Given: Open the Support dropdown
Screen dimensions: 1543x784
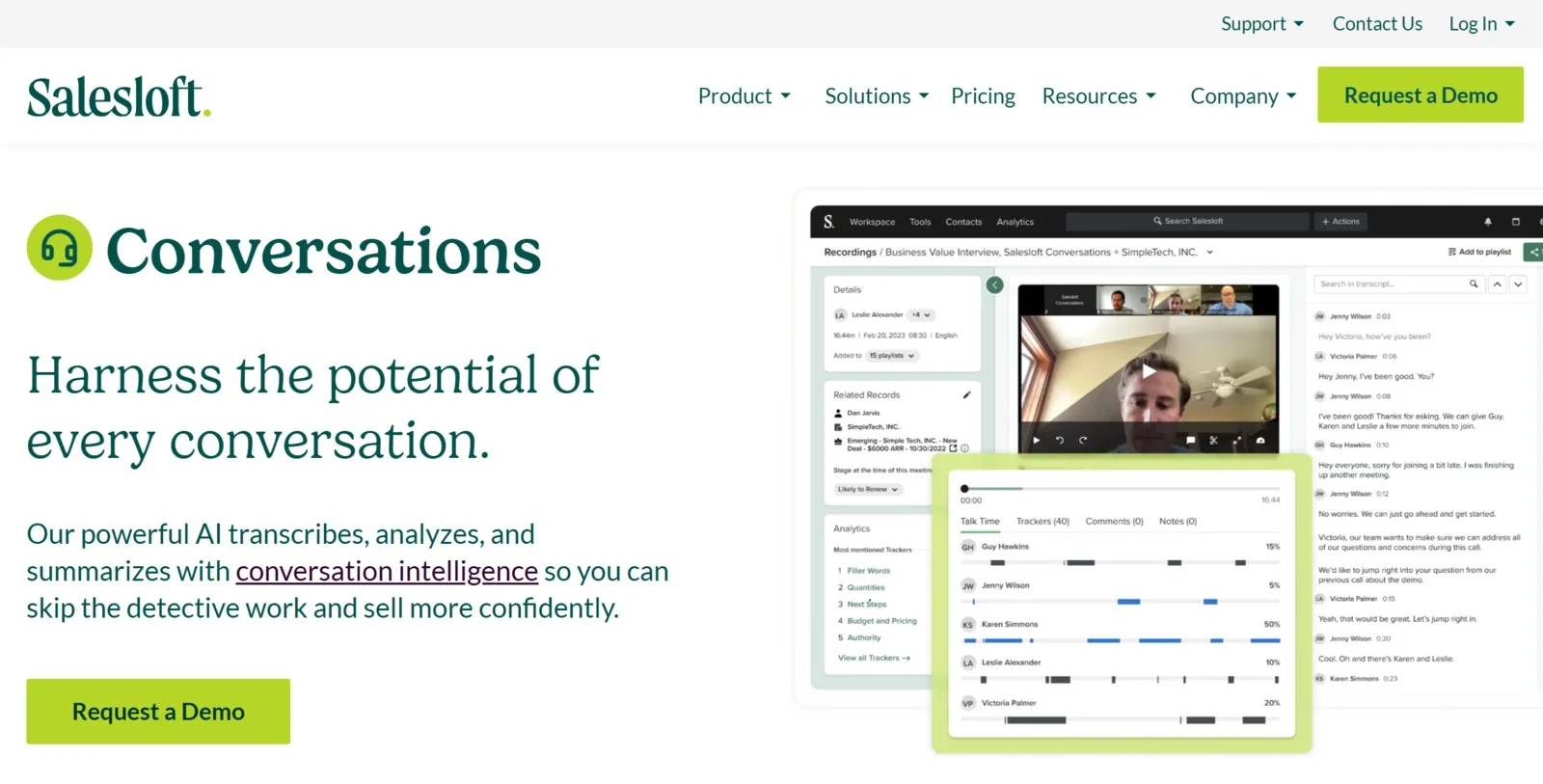Looking at the screenshot, I should coord(1261,24).
